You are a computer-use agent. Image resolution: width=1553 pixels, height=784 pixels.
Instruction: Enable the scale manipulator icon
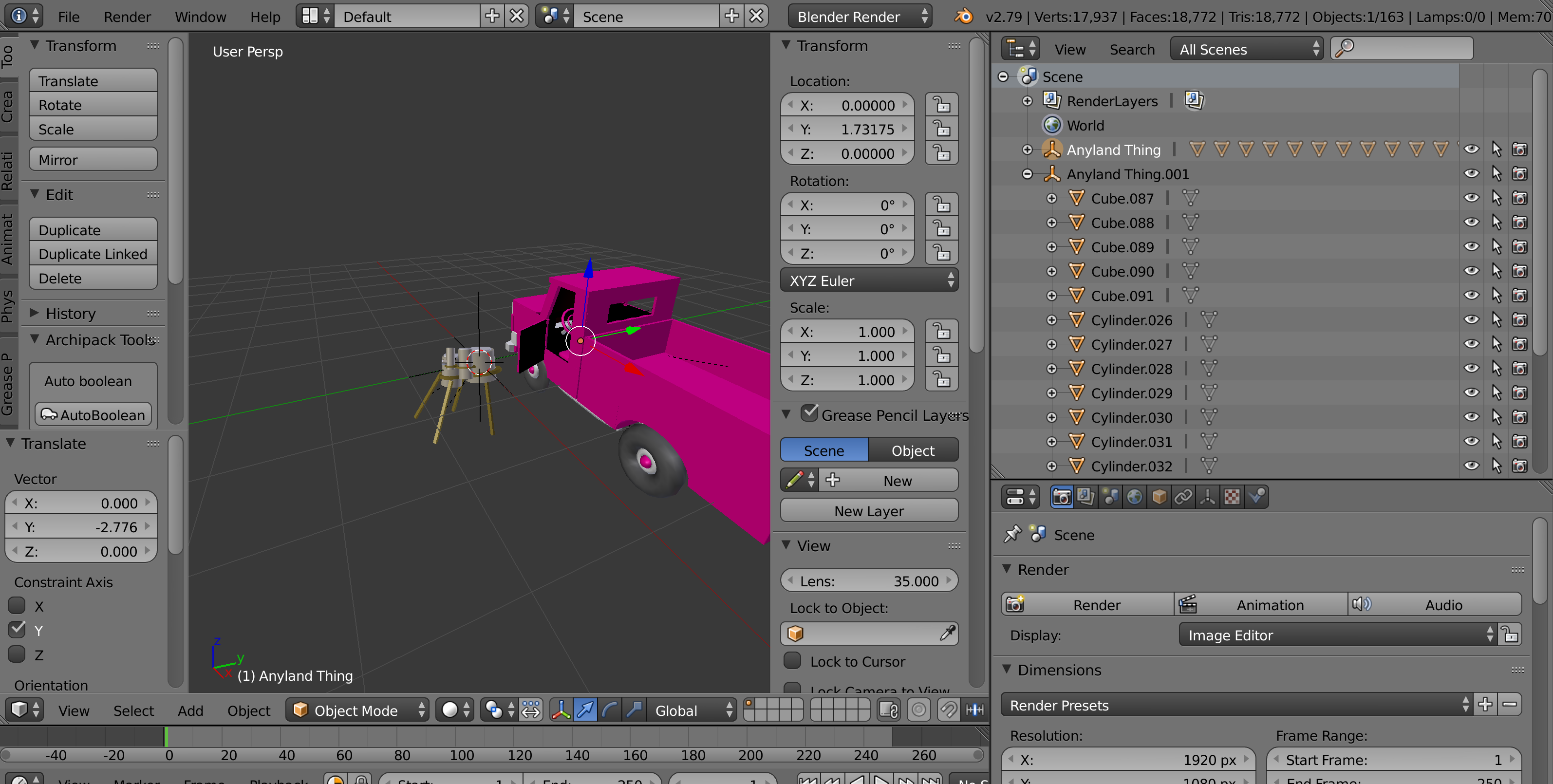[x=634, y=710]
